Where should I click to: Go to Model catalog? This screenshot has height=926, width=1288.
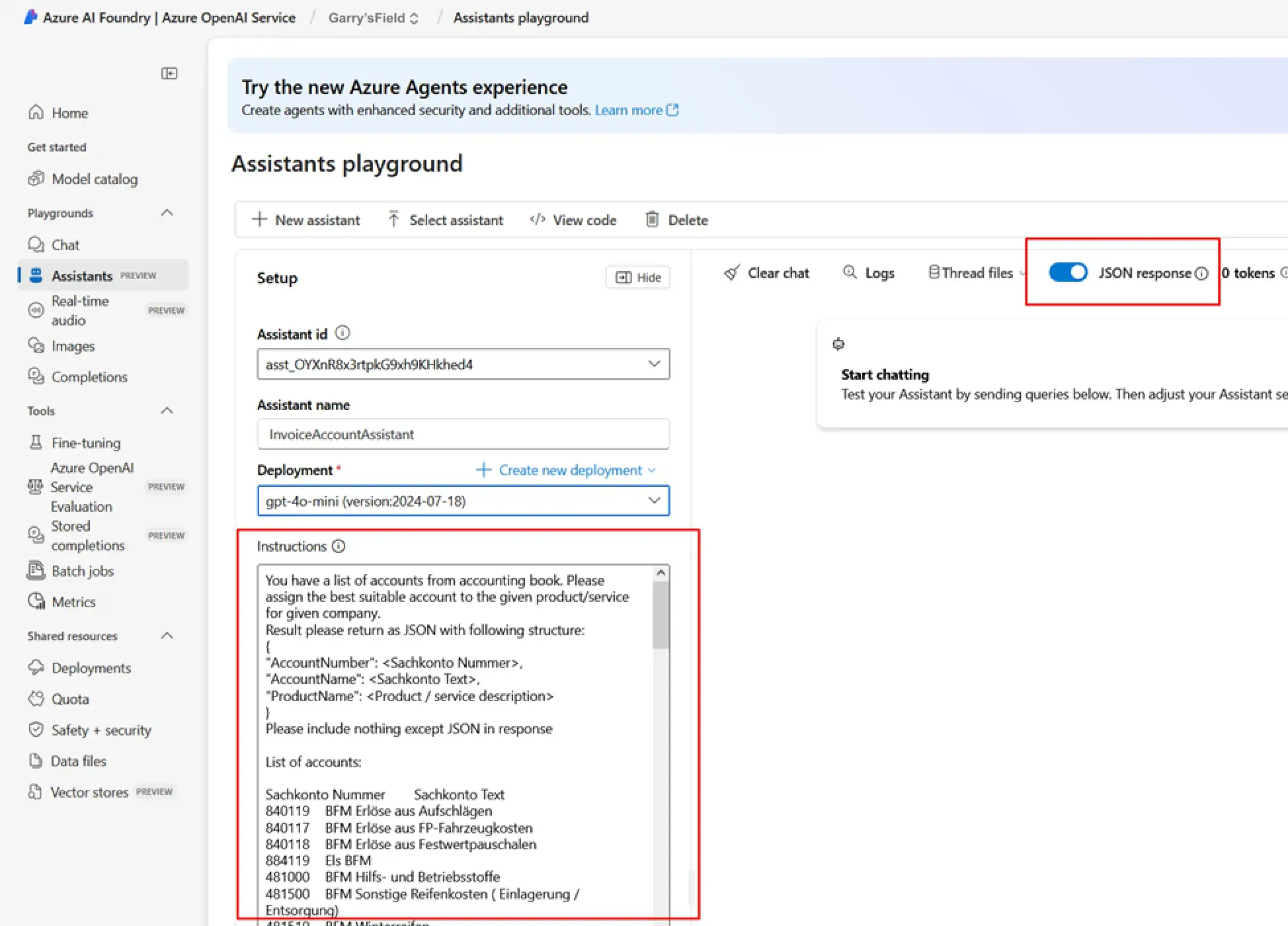tap(94, 179)
